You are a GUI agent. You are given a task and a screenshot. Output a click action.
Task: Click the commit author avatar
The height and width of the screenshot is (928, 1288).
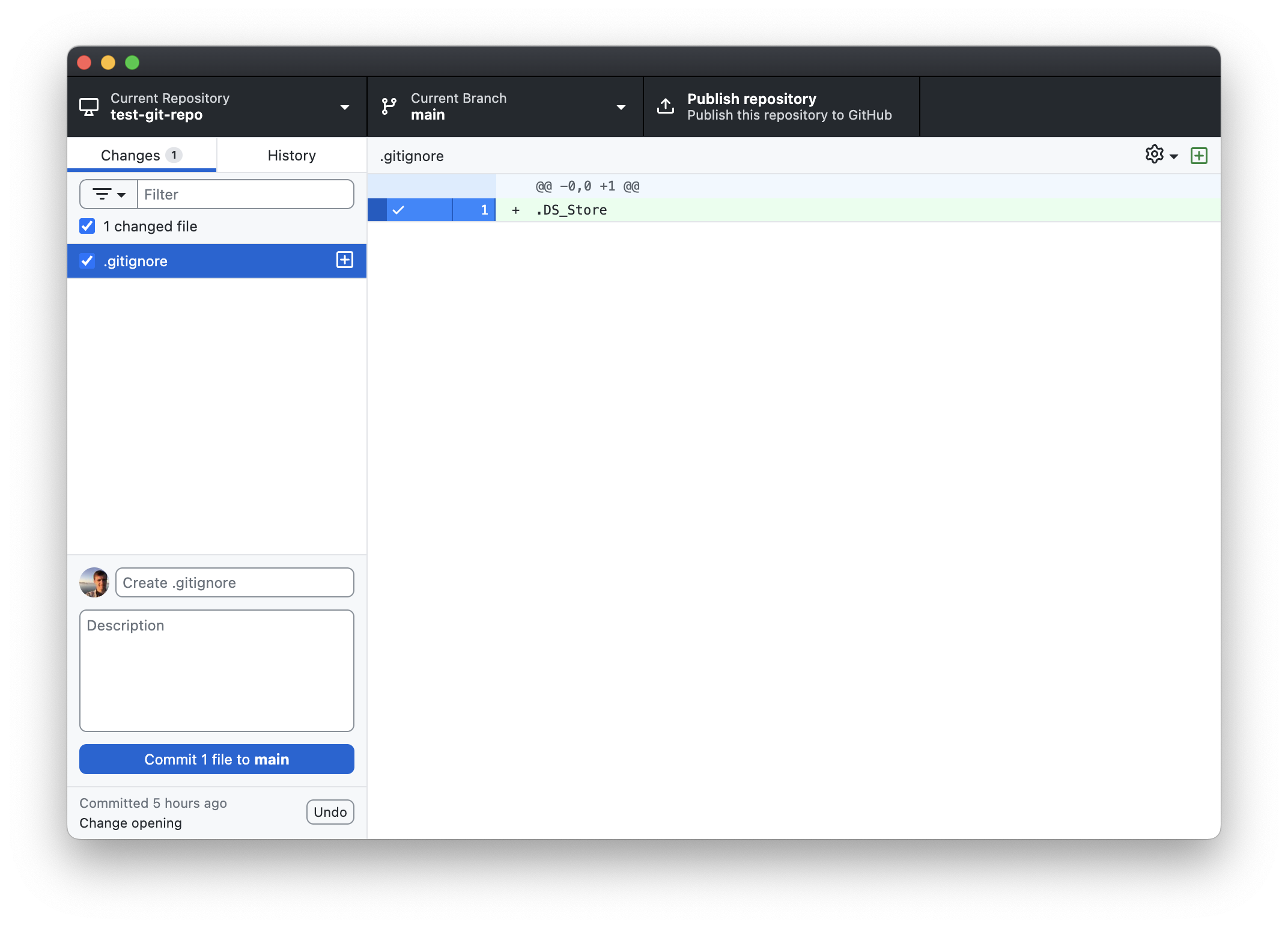tap(94, 582)
